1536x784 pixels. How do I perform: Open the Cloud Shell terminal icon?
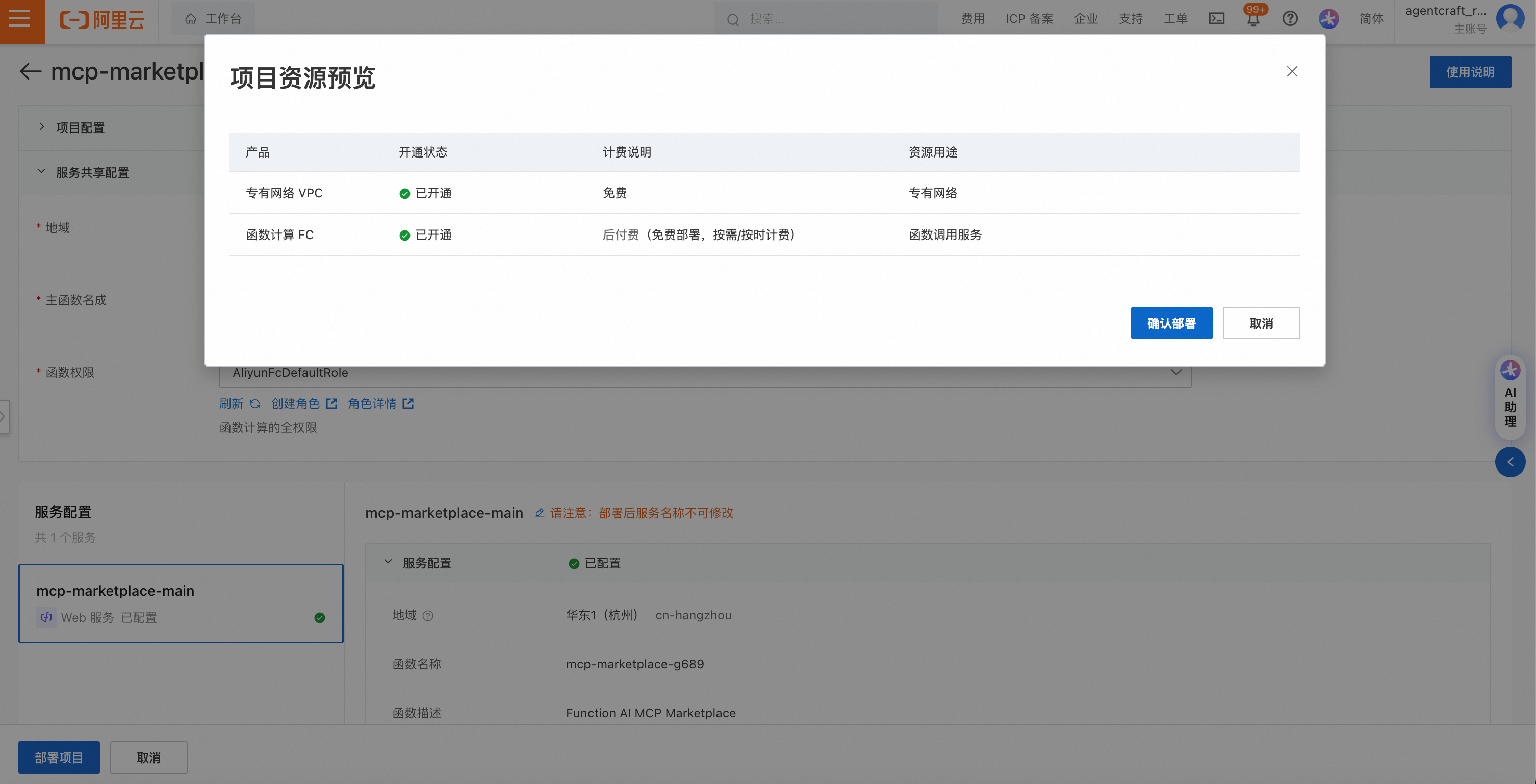tap(1216, 19)
